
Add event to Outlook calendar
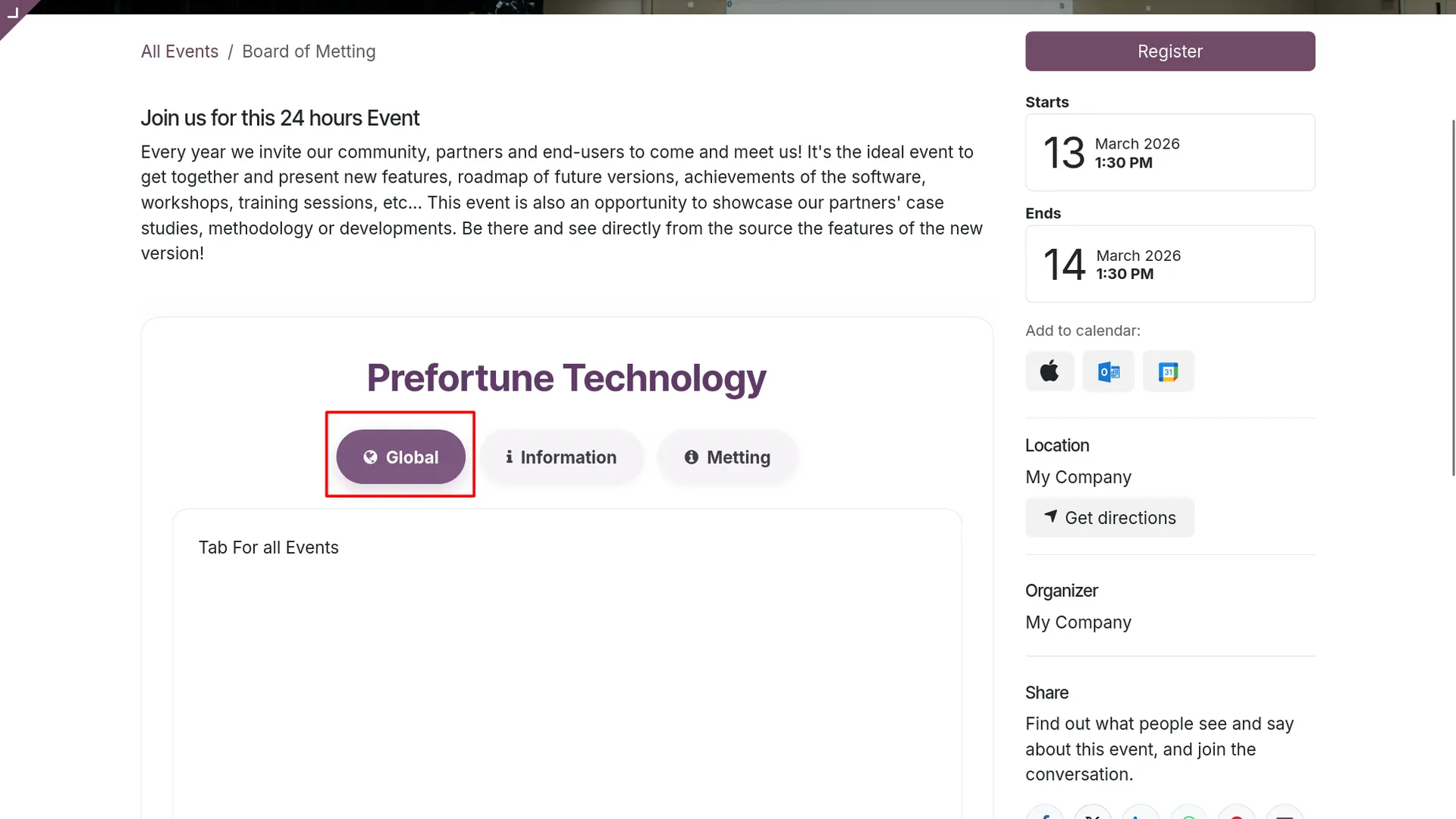[1109, 372]
